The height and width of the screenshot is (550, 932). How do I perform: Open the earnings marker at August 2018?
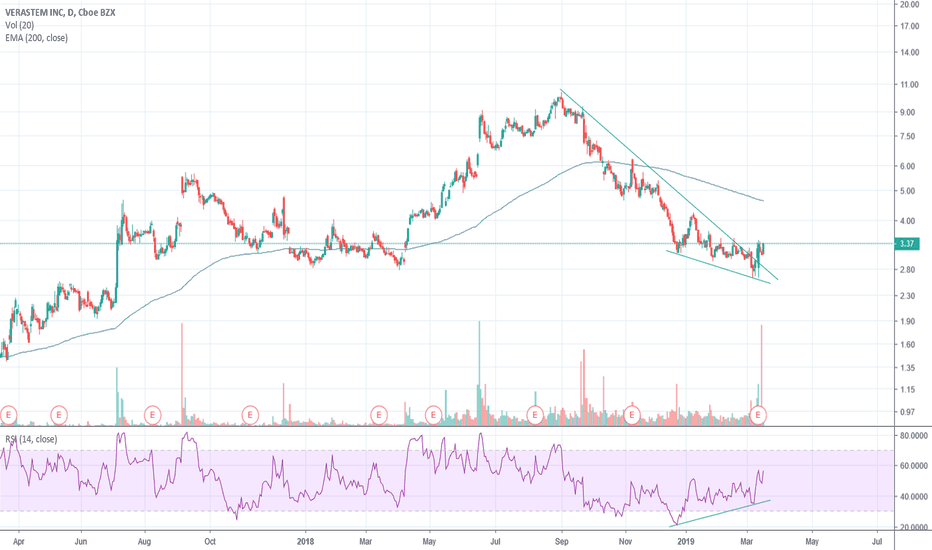tap(535, 414)
